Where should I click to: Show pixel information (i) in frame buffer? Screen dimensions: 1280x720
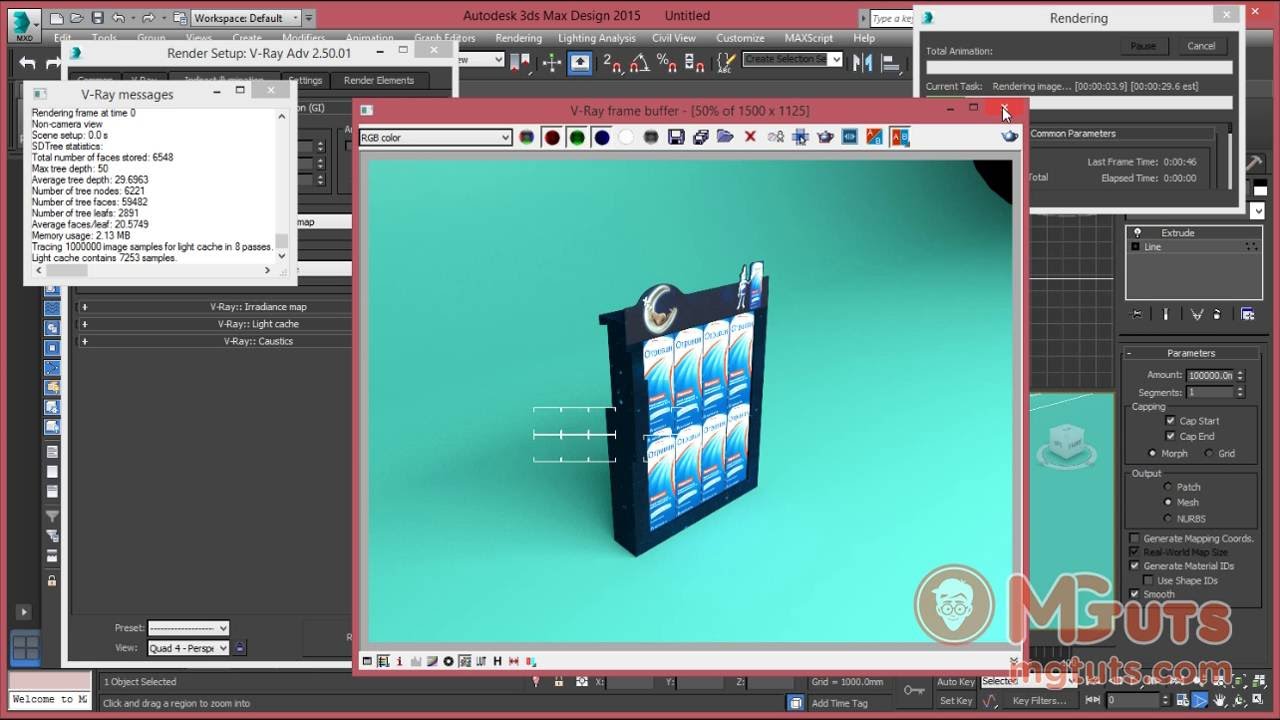click(x=400, y=661)
